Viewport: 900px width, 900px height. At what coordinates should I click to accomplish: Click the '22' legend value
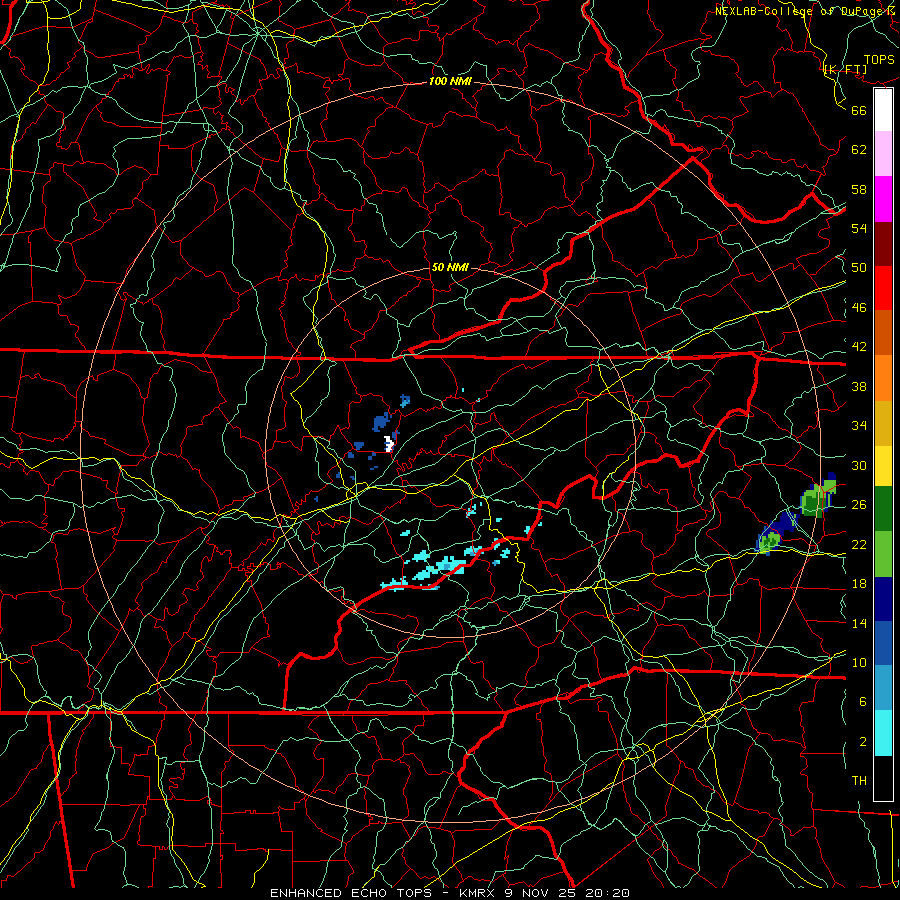[x=859, y=544]
